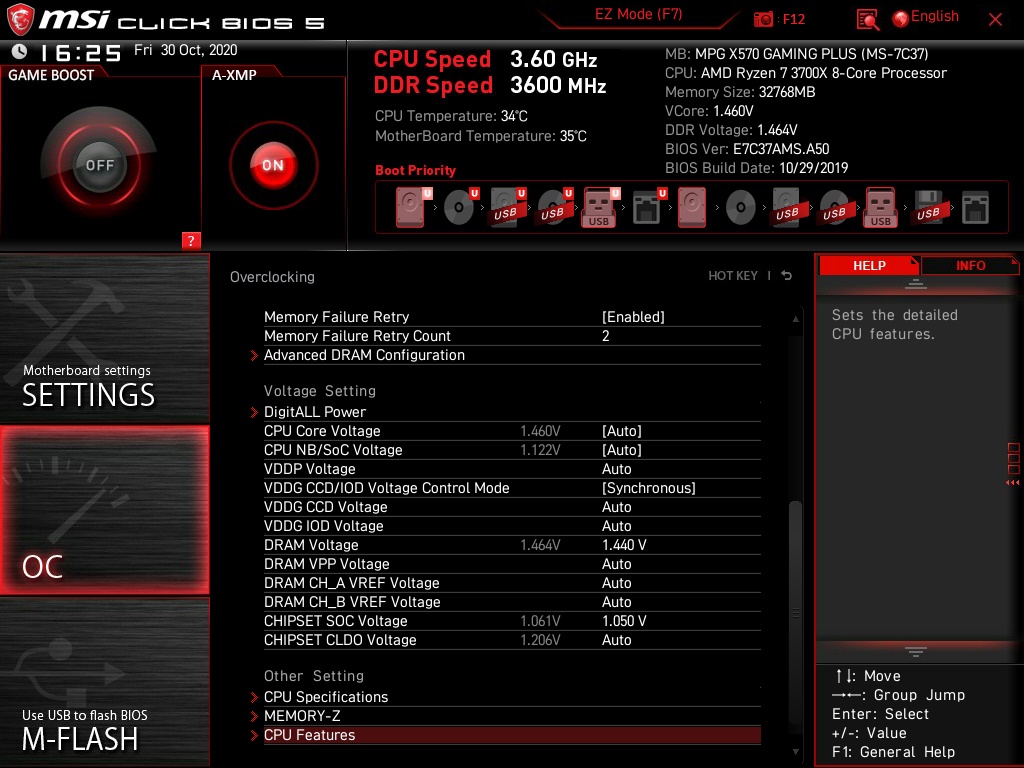1024x768 pixels.
Task: Select DRAM CH_B VREF Voltage Auto field
Action: pyautogui.click(x=616, y=601)
